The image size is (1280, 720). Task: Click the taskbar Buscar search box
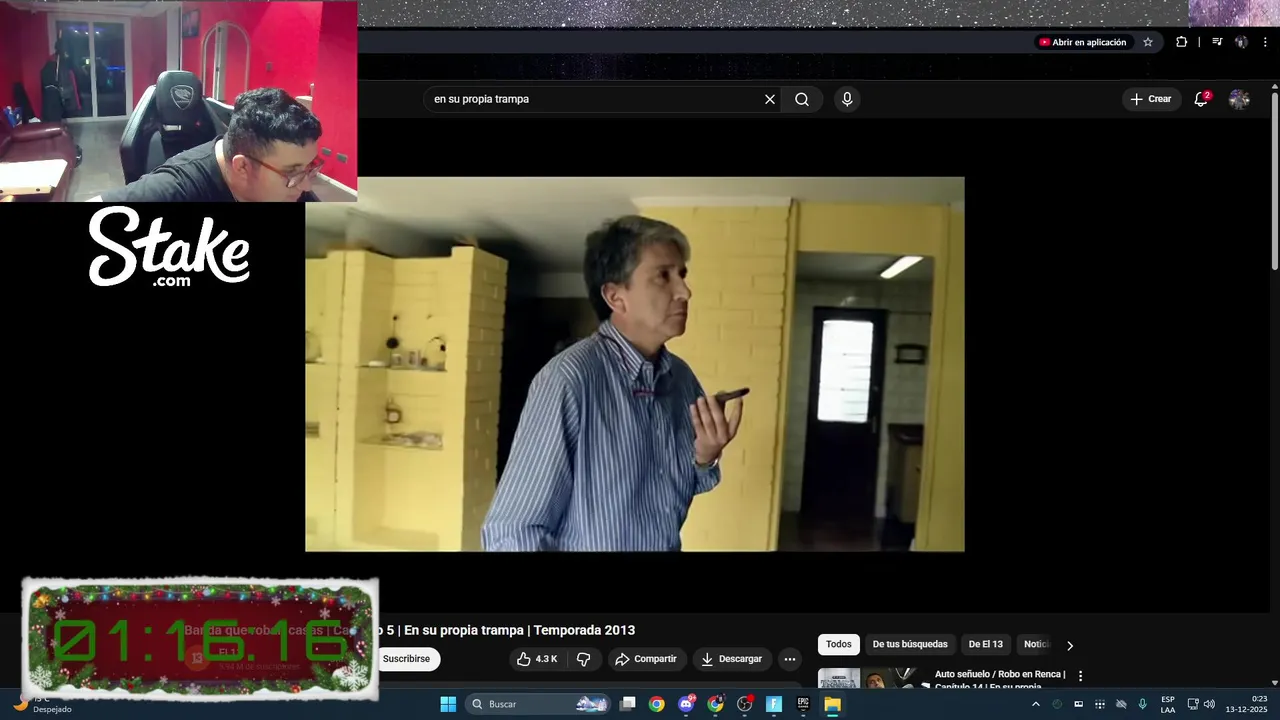(x=539, y=704)
